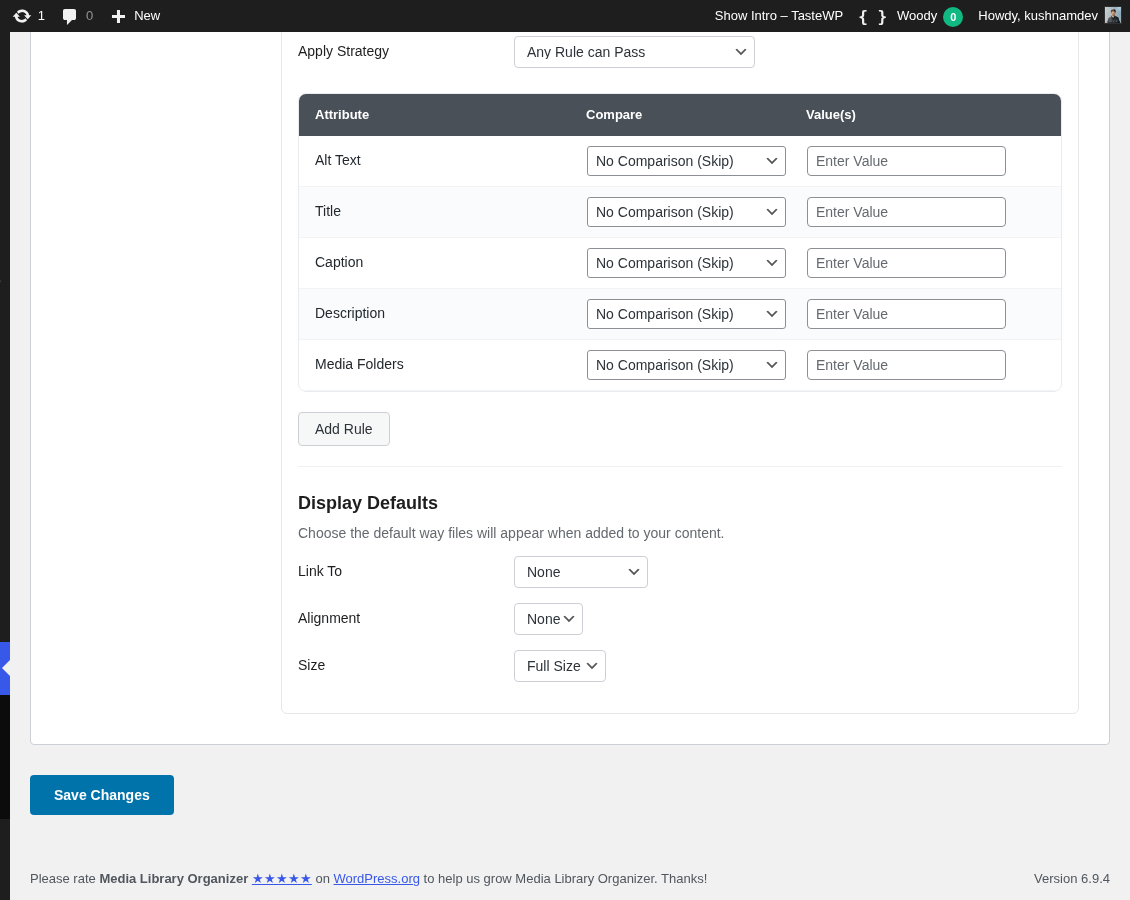Screen dimensions: 1130x900
Task: Open the Alt Text comparison dropdown
Action: 686,161
